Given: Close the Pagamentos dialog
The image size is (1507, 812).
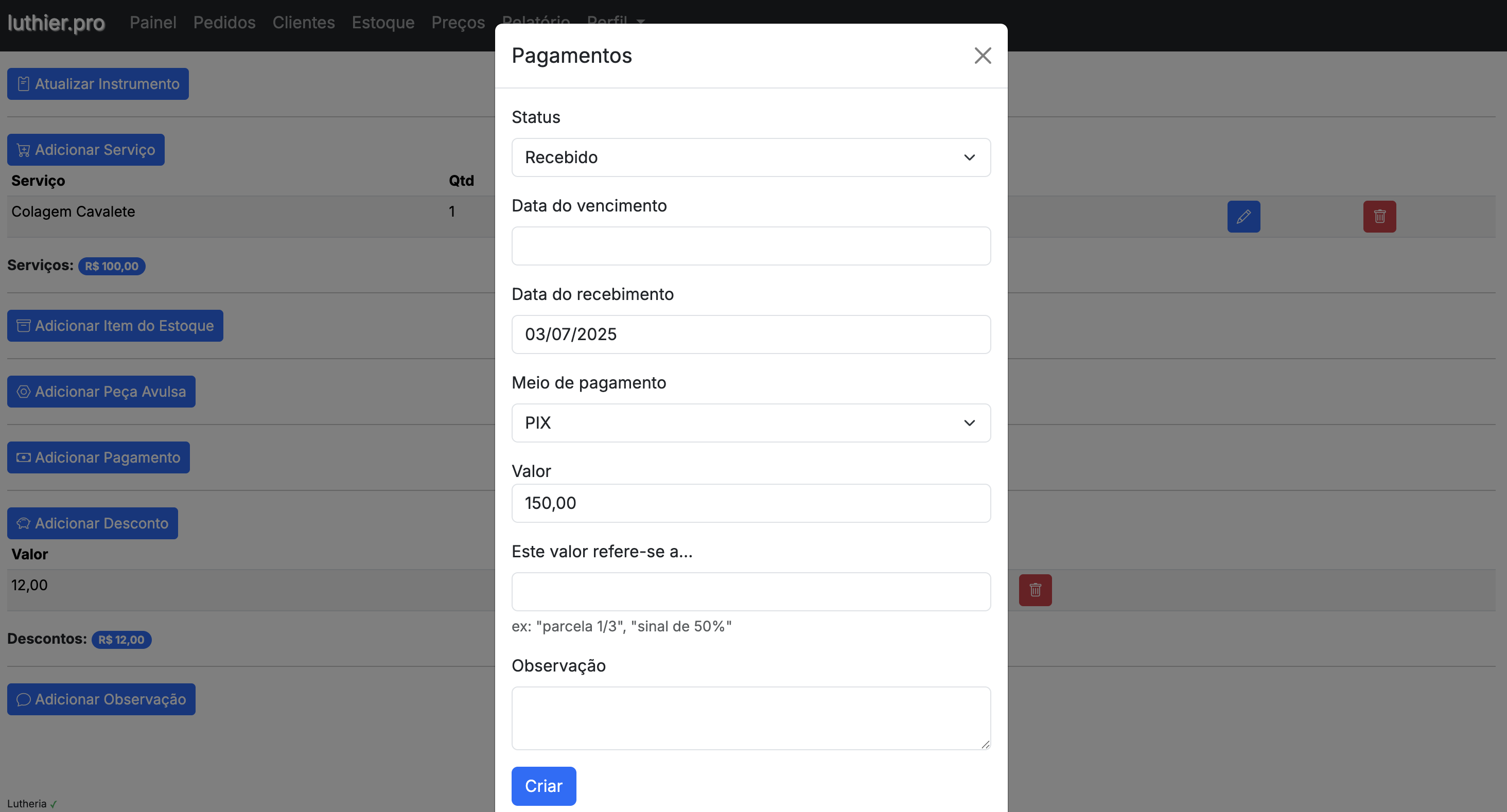Looking at the screenshot, I should click(x=982, y=56).
